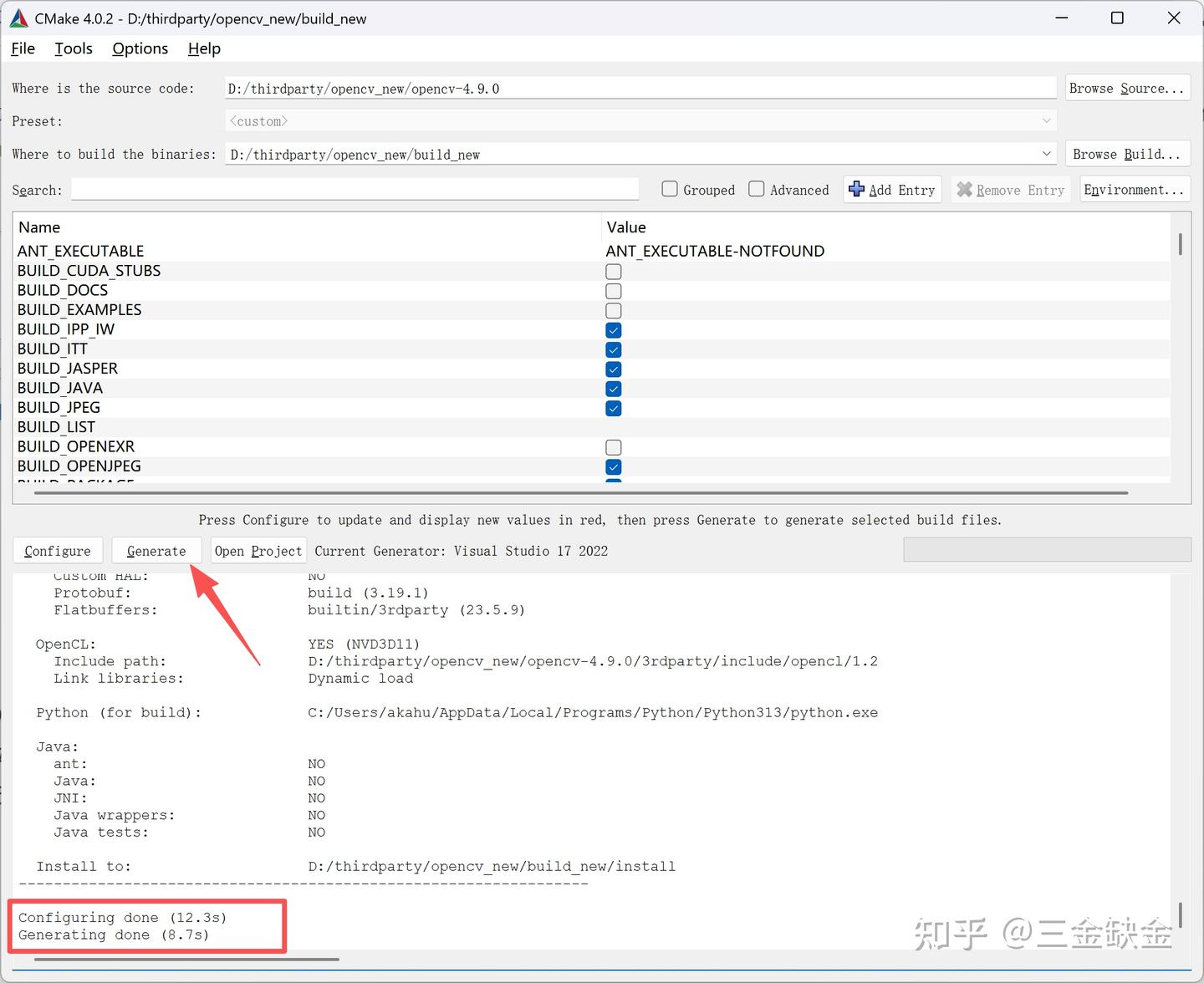This screenshot has height=983, width=1204.
Task: Open the Help menu
Action: [x=203, y=48]
